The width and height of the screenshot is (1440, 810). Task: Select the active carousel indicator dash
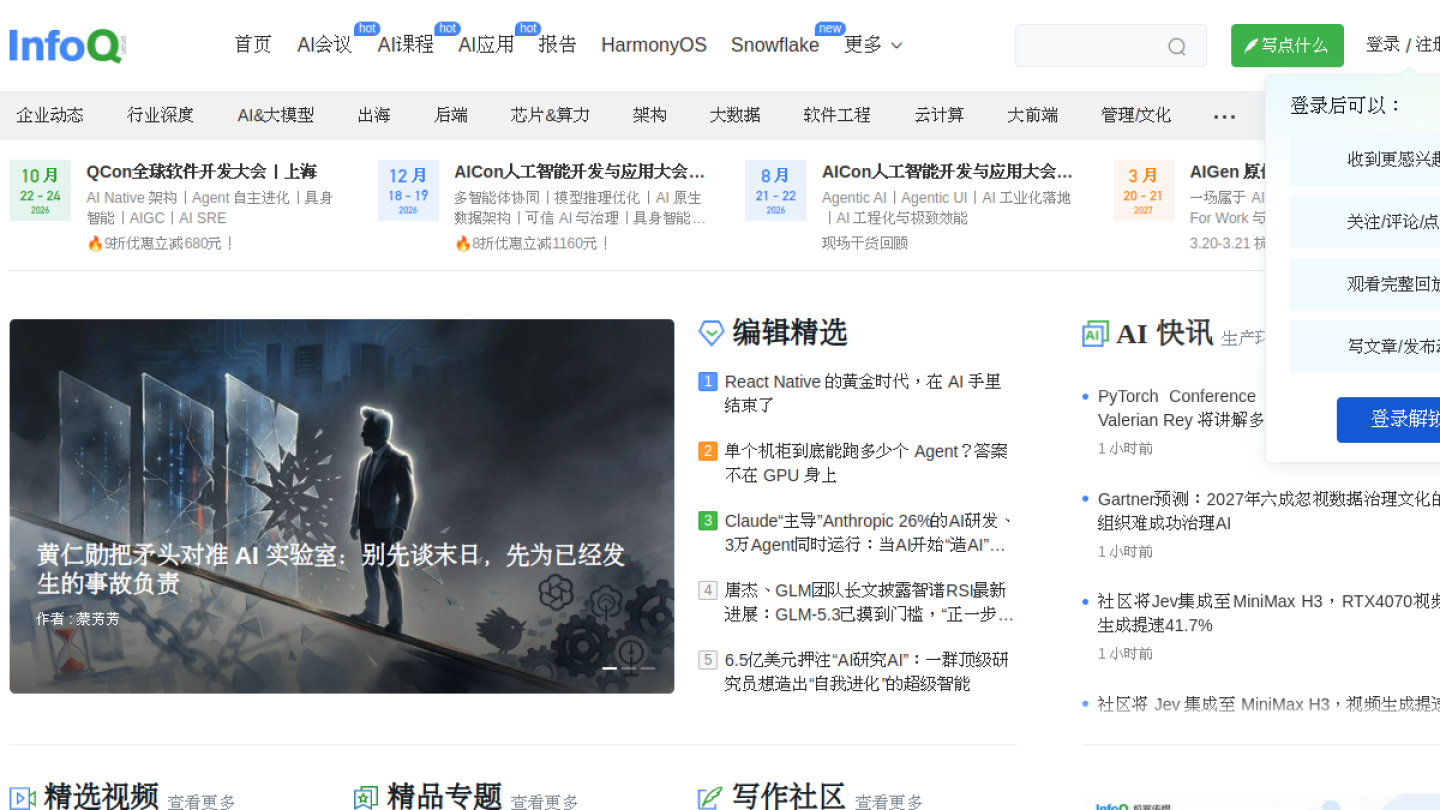609,668
